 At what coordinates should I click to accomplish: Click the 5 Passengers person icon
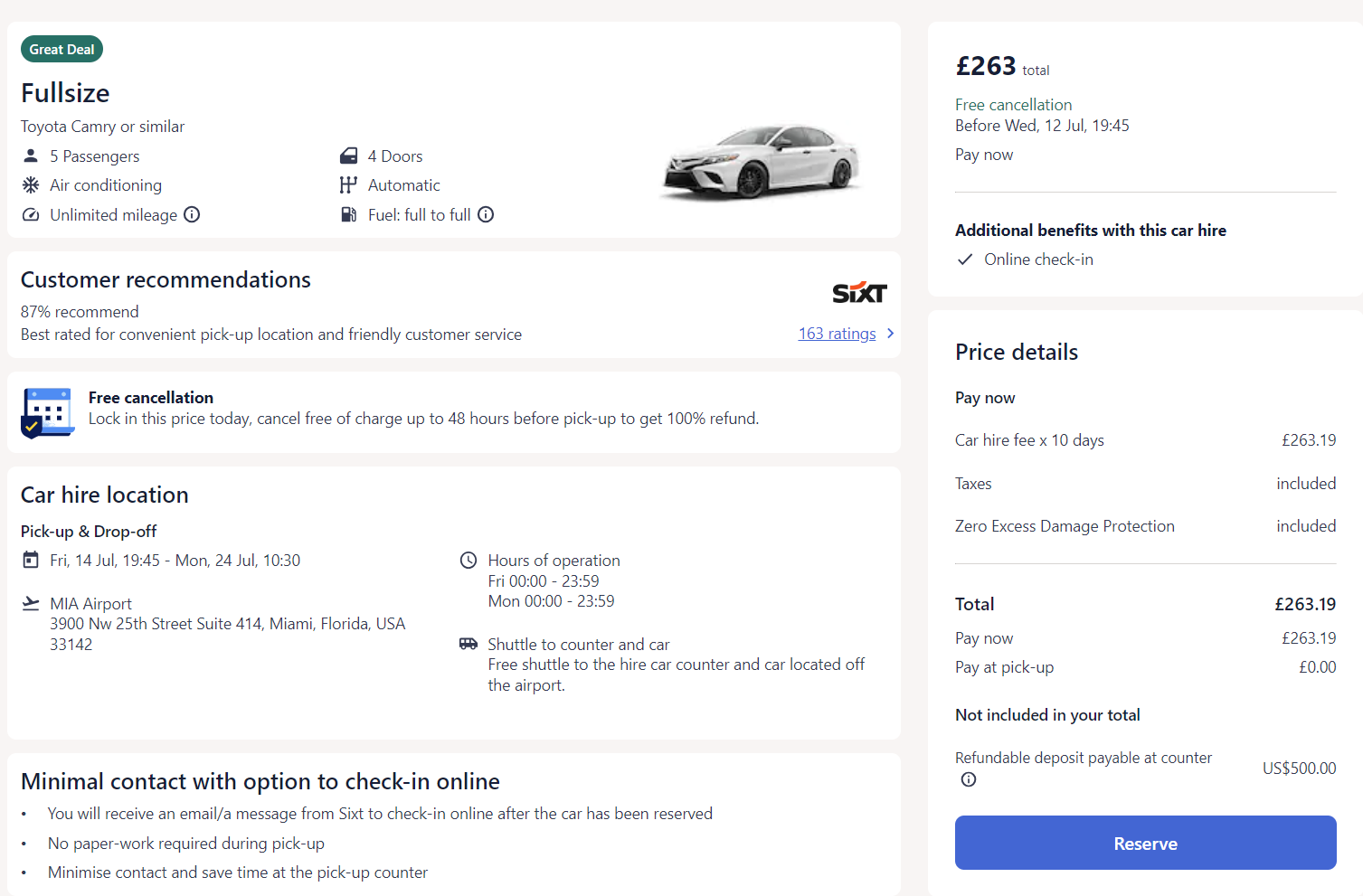tap(31, 156)
